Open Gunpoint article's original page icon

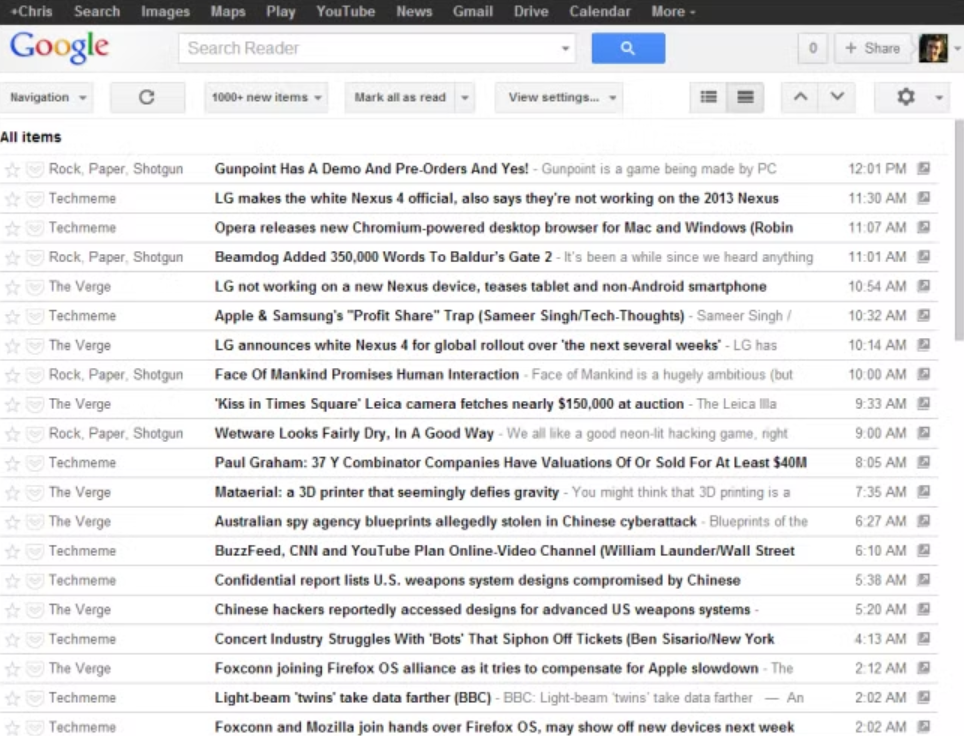[924, 169]
